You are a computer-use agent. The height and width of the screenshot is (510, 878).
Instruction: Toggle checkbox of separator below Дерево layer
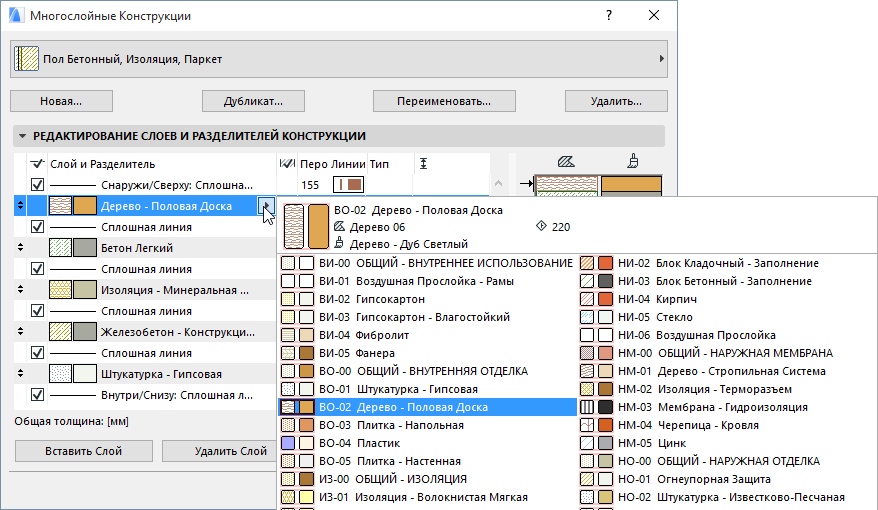(37, 227)
